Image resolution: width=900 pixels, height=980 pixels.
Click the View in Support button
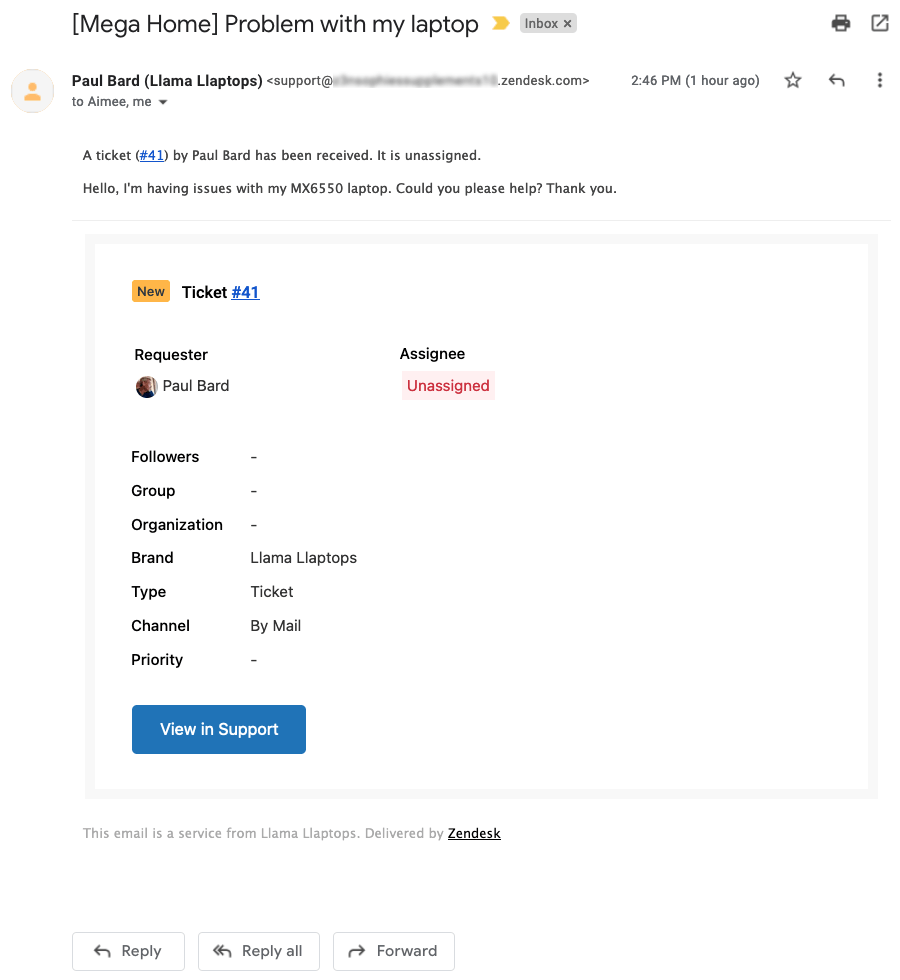tap(218, 729)
